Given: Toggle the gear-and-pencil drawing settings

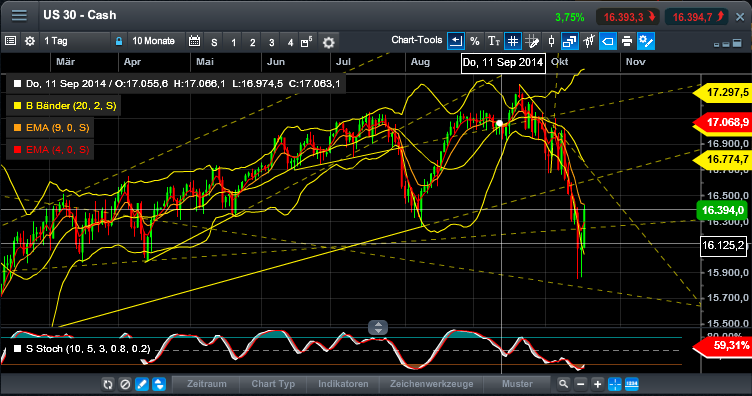Looking at the screenshot, I should click(646, 41).
